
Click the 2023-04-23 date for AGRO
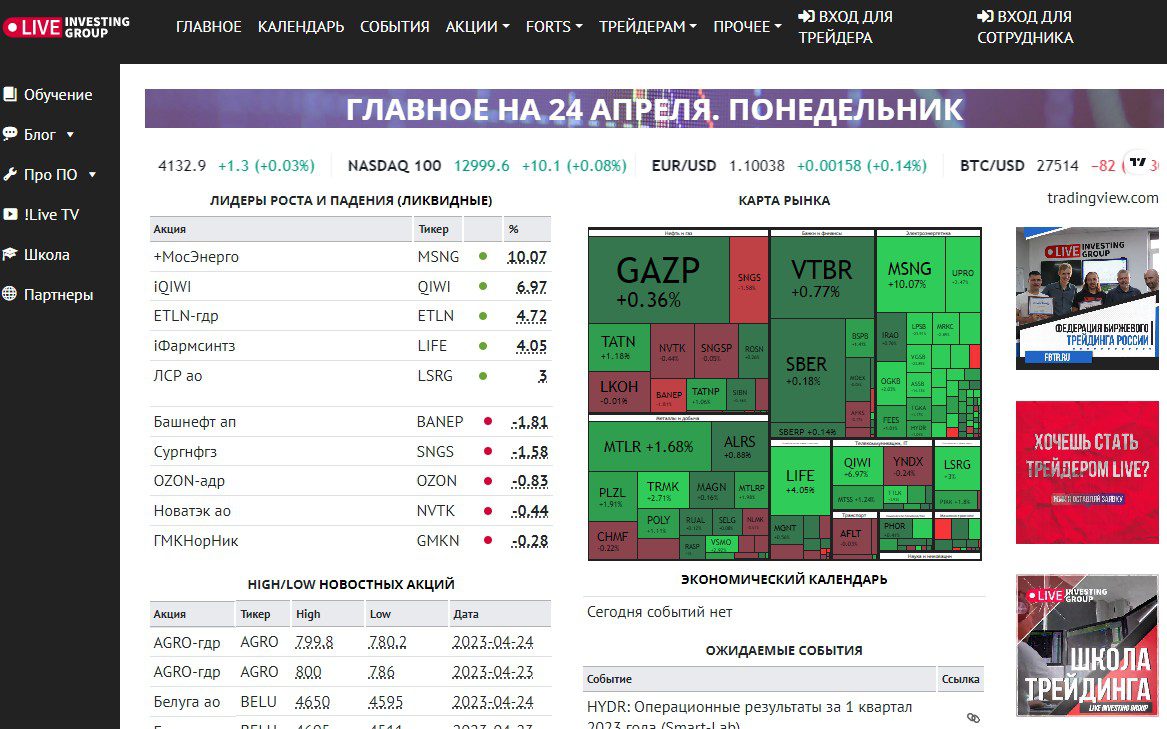point(493,672)
